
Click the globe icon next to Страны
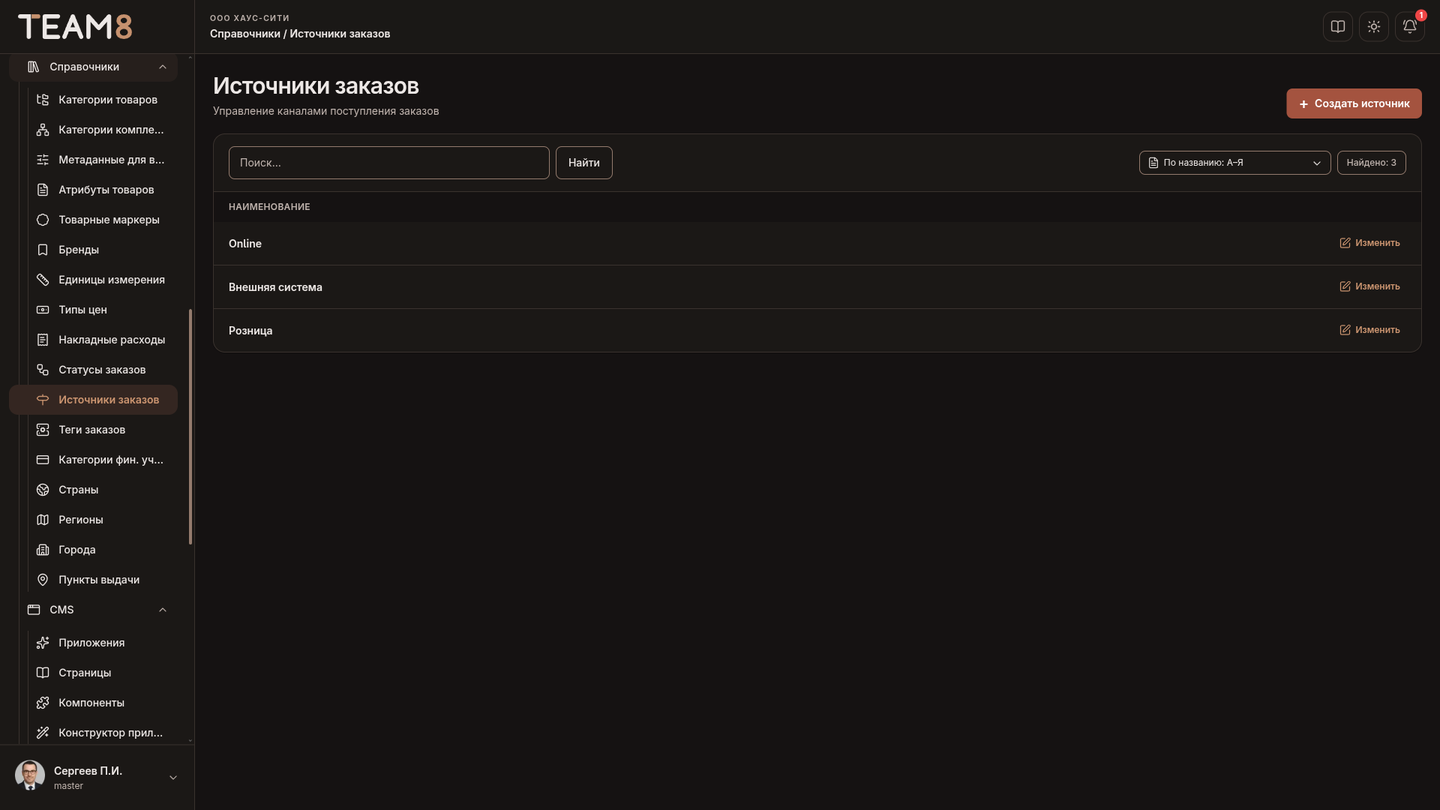point(43,490)
